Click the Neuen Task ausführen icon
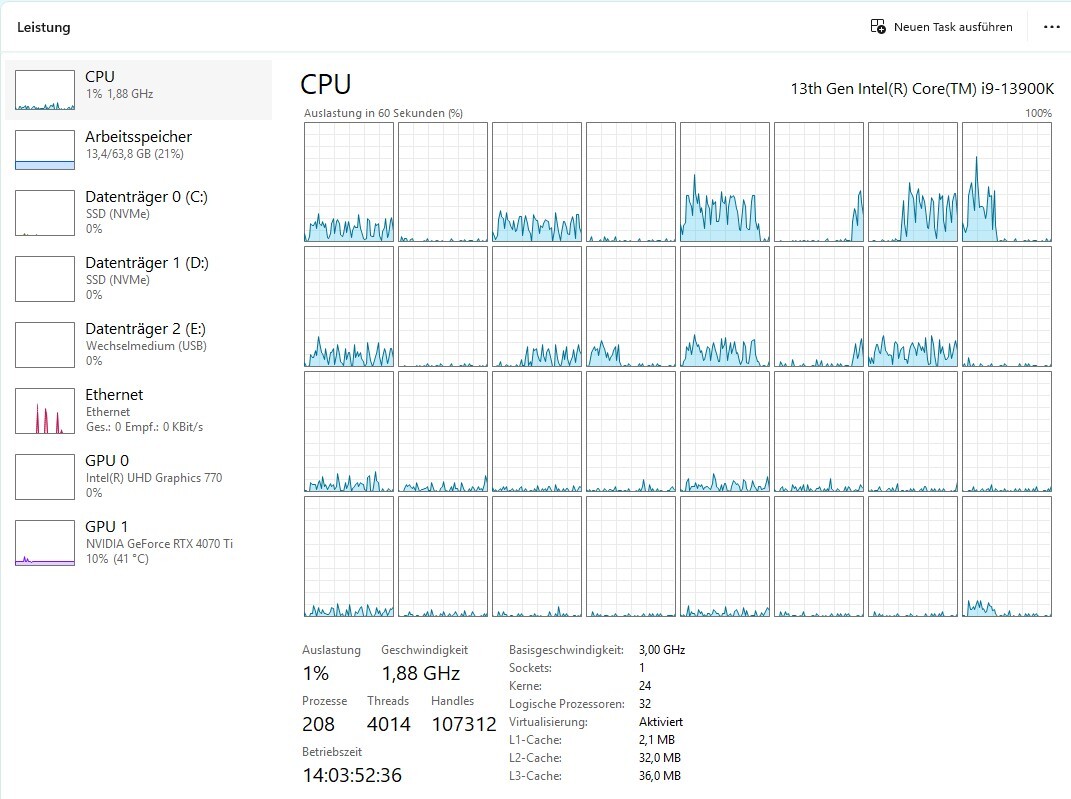This screenshot has width=1071, height=799. pyautogui.click(x=878, y=27)
